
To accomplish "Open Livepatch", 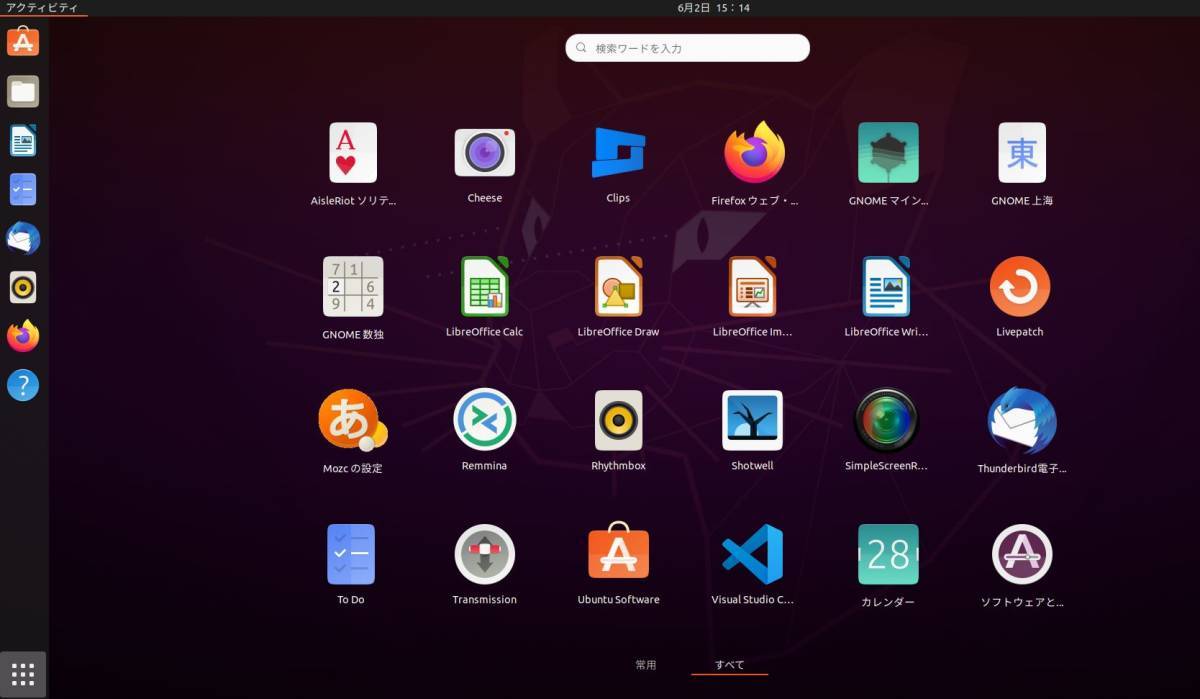I will 1020,286.
